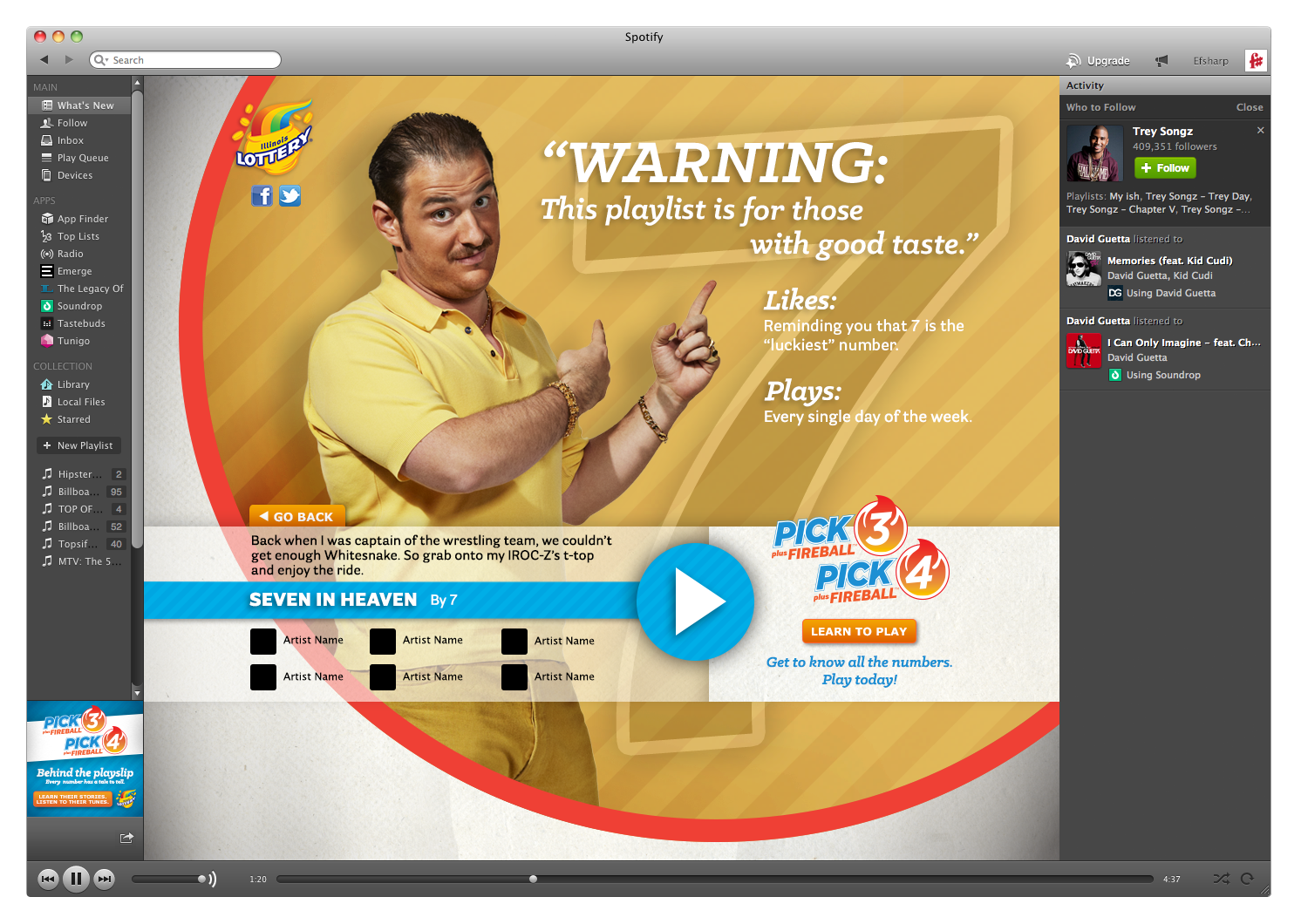
Task: Open the Efsharp profile name
Action: coord(1210,61)
